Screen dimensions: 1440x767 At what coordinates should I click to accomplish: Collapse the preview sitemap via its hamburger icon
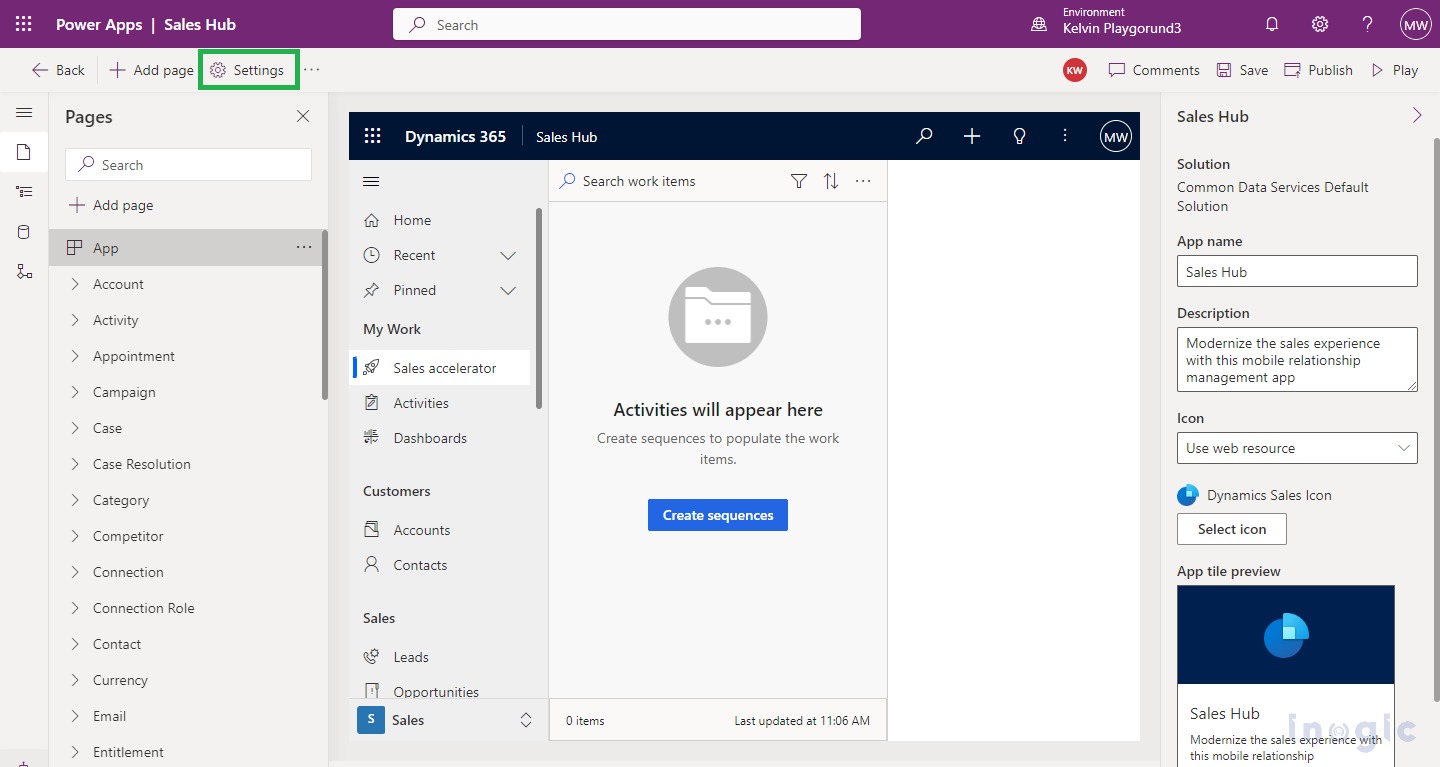(371, 181)
